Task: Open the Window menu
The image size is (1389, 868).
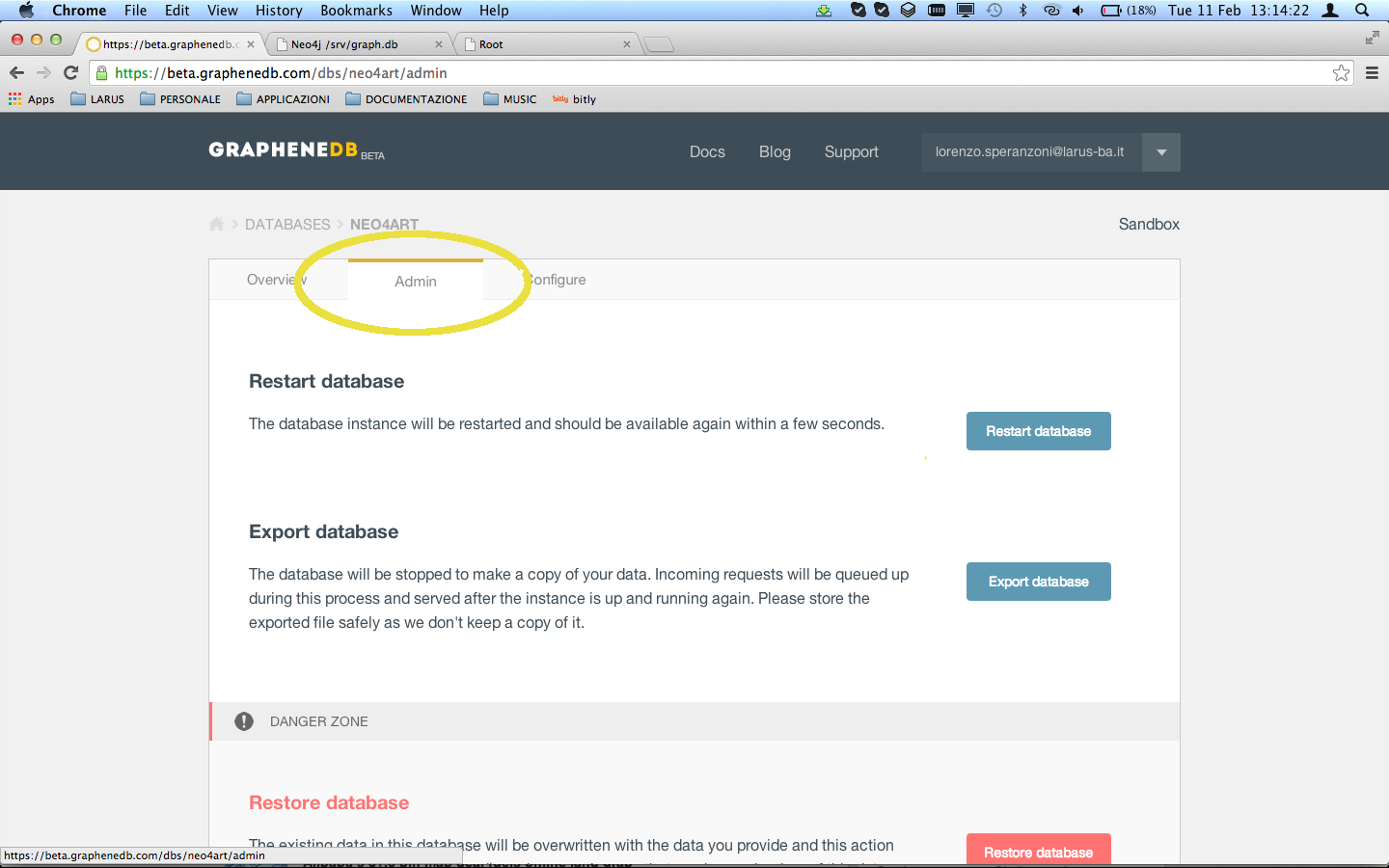Action: (x=436, y=10)
